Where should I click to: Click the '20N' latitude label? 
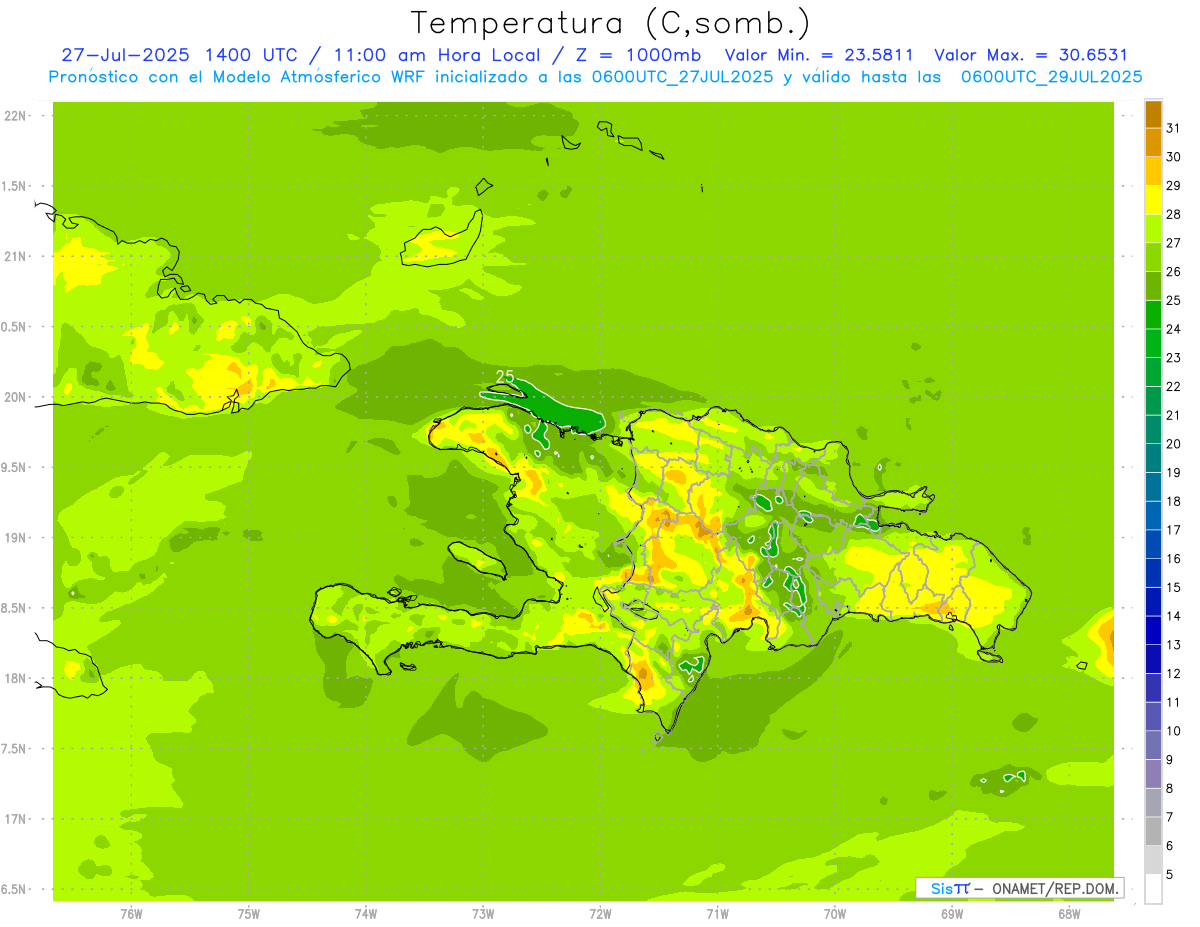[x=15, y=397]
